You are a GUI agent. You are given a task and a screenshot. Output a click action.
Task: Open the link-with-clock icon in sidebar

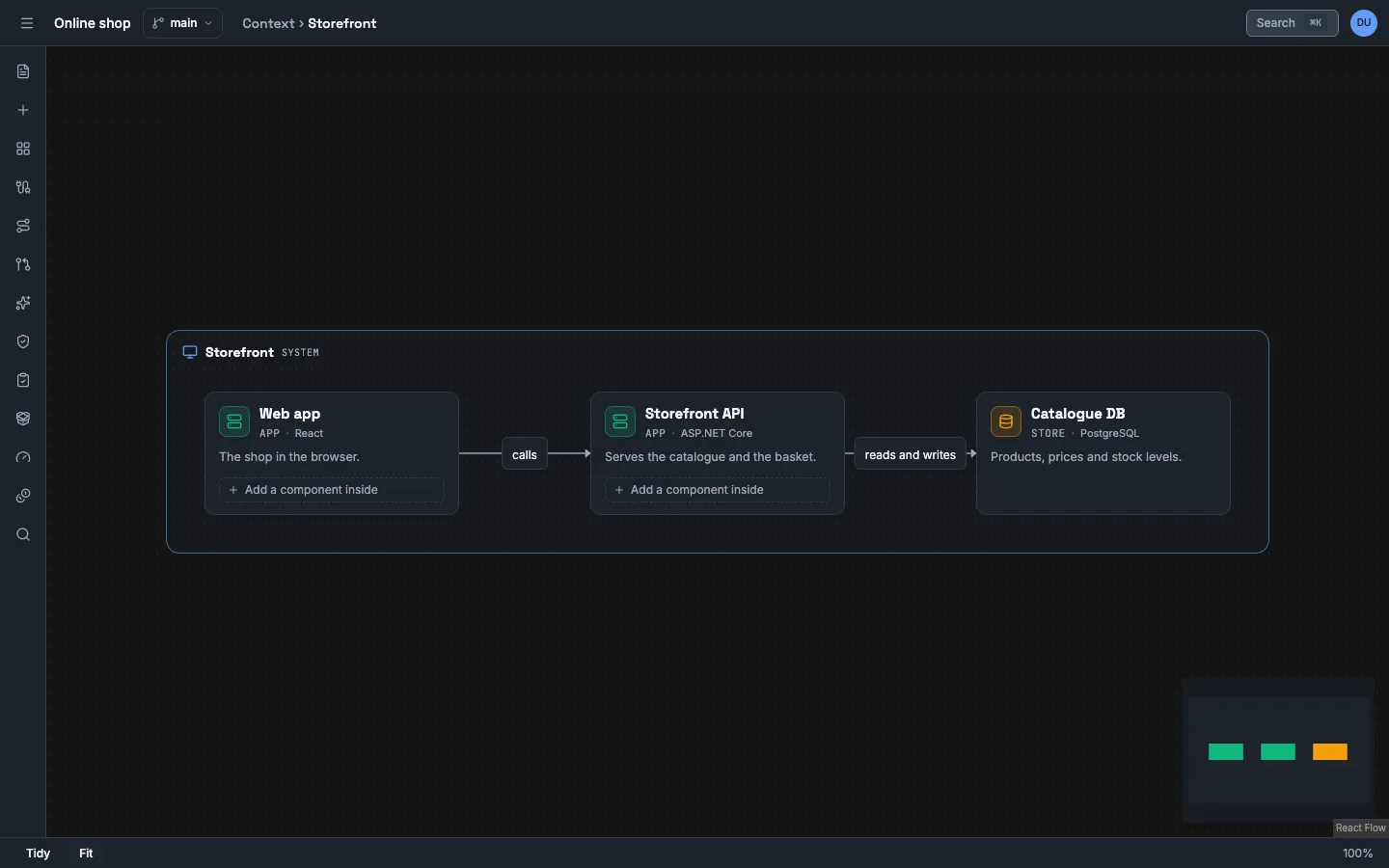[x=23, y=496]
